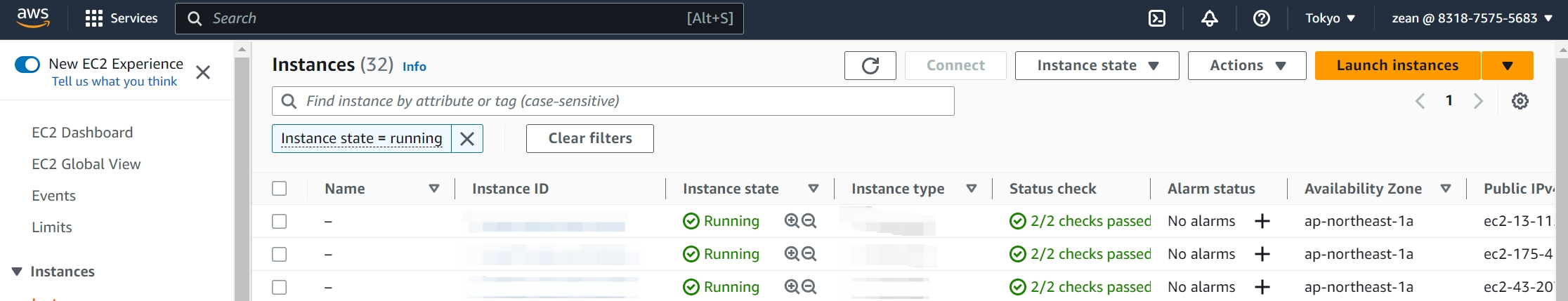Image resolution: width=1568 pixels, height=301 pixels.
Task: Open the help question mark icon
Action: 1262,18
